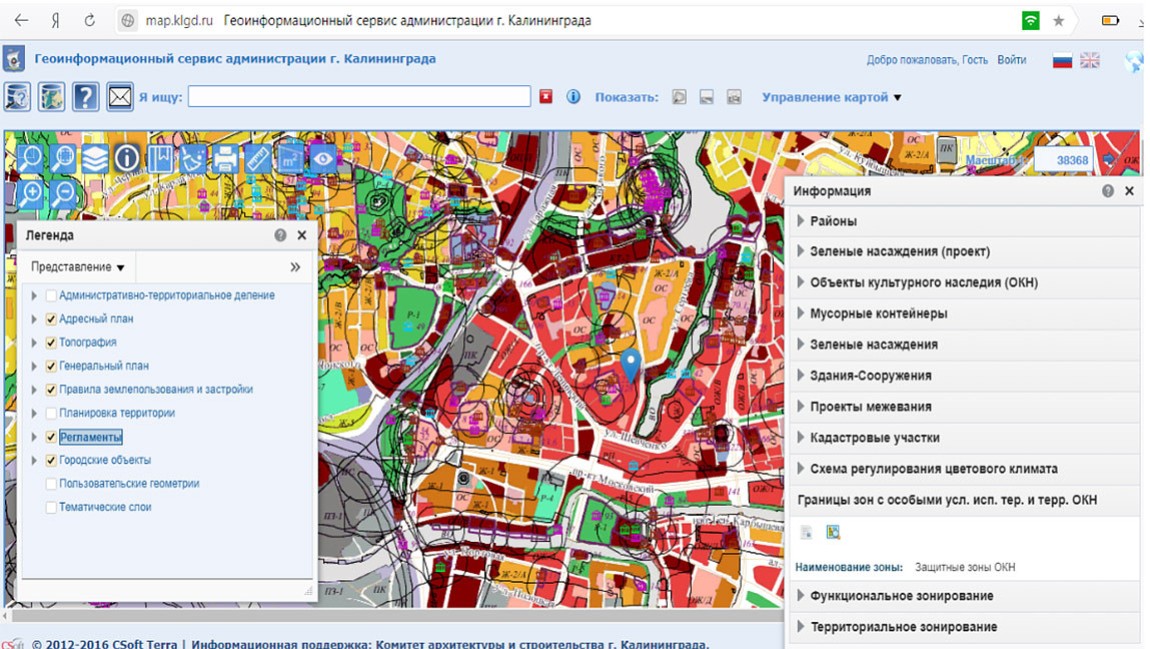The image size is (1150, 649).
Task: Open the Управление картой dropdown
Action: tap(831, 97)
